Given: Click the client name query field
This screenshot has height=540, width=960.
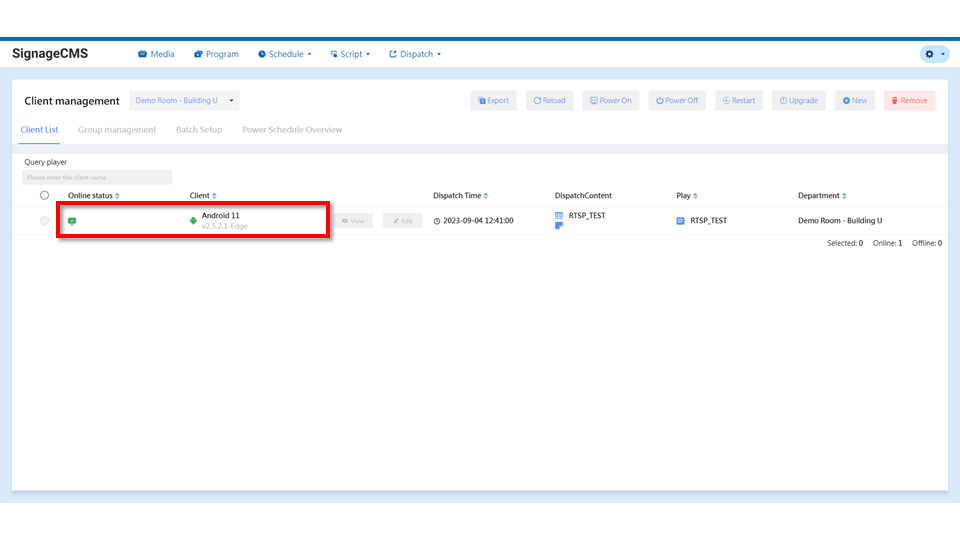Looking at the screenshot, I should (x=97, y=177).
